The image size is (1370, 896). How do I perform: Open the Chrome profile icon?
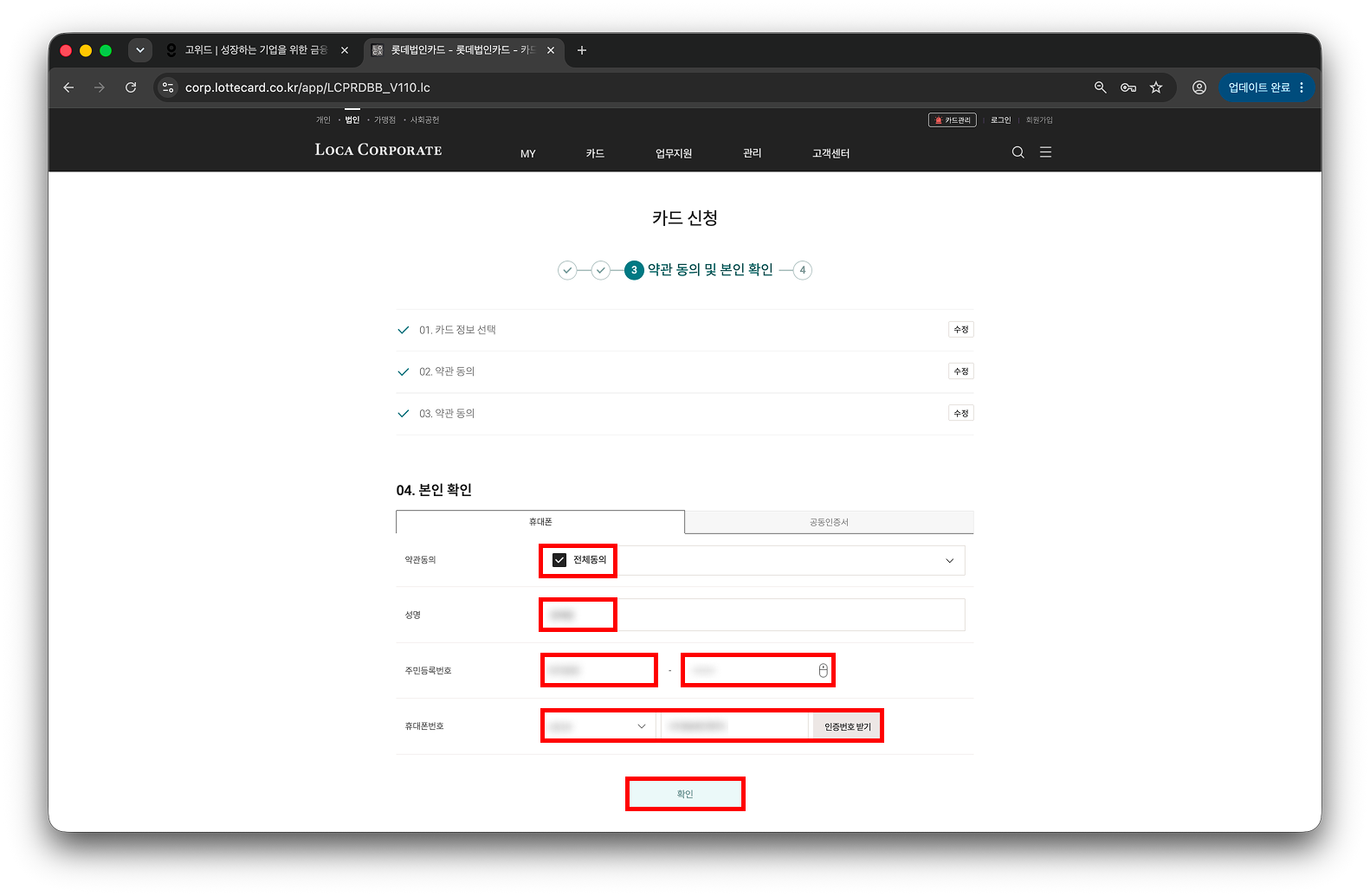[x=1199, y=87]
